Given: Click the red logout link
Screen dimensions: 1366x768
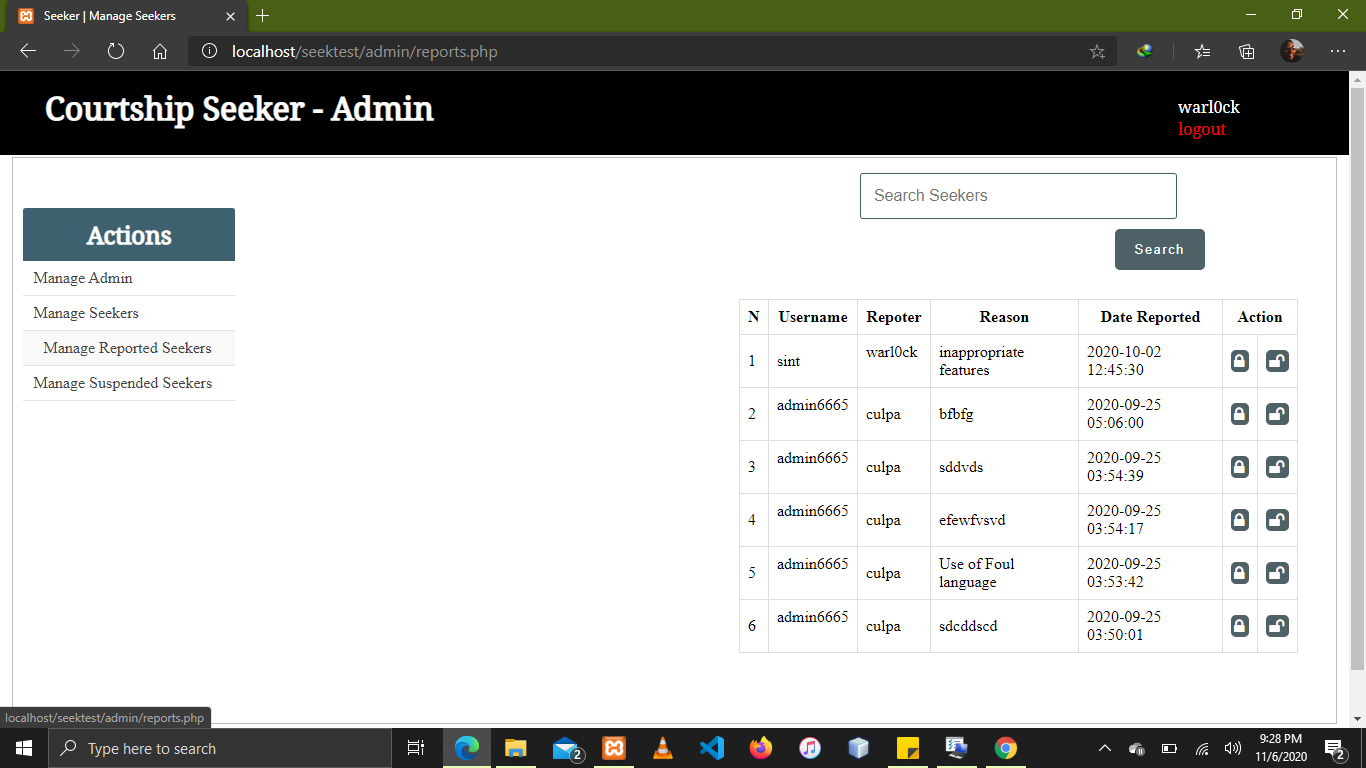Looking at the screenshot, I should [x=1202, y=129].
